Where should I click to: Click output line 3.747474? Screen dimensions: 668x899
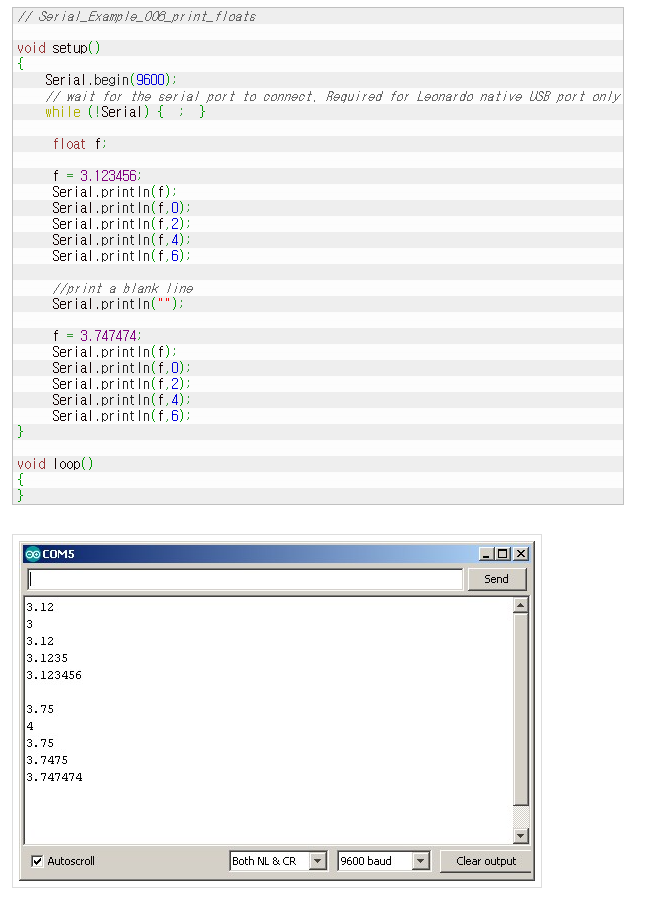54,777
